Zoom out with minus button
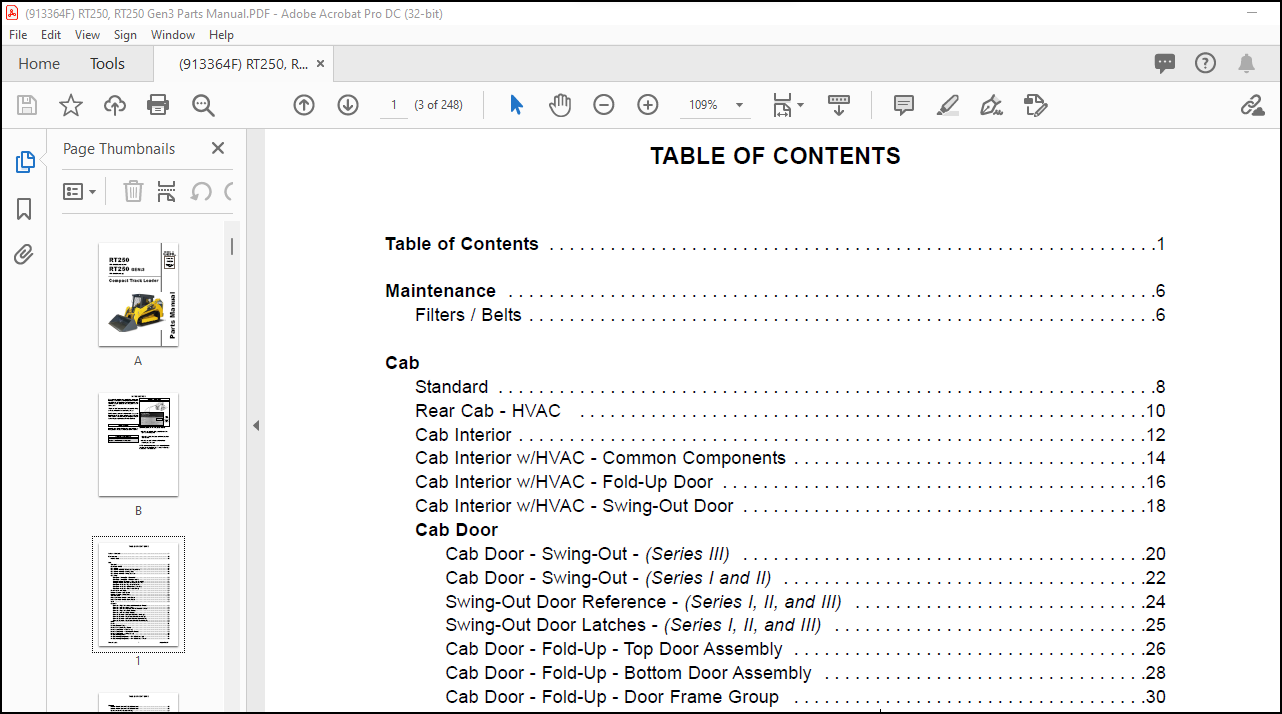The width and height of the screenshot is (1282, 714). pos(604,105)
